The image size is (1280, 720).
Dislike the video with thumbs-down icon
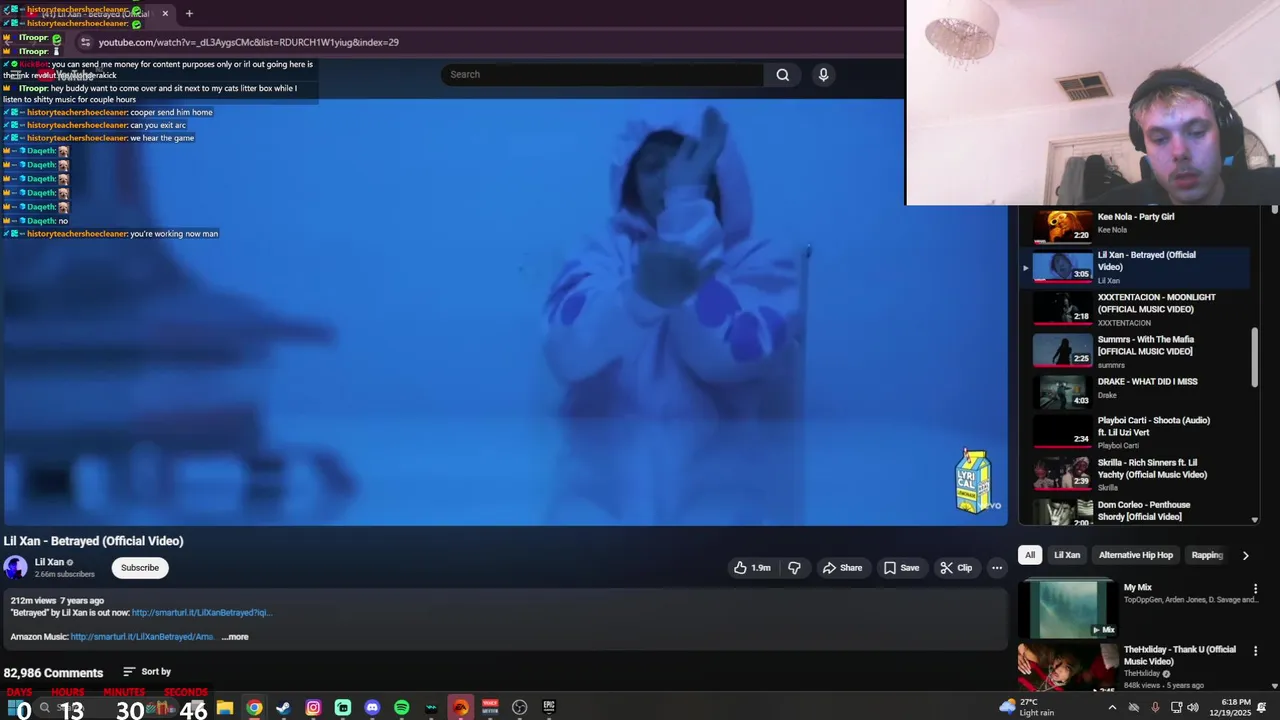pos(794,568)
